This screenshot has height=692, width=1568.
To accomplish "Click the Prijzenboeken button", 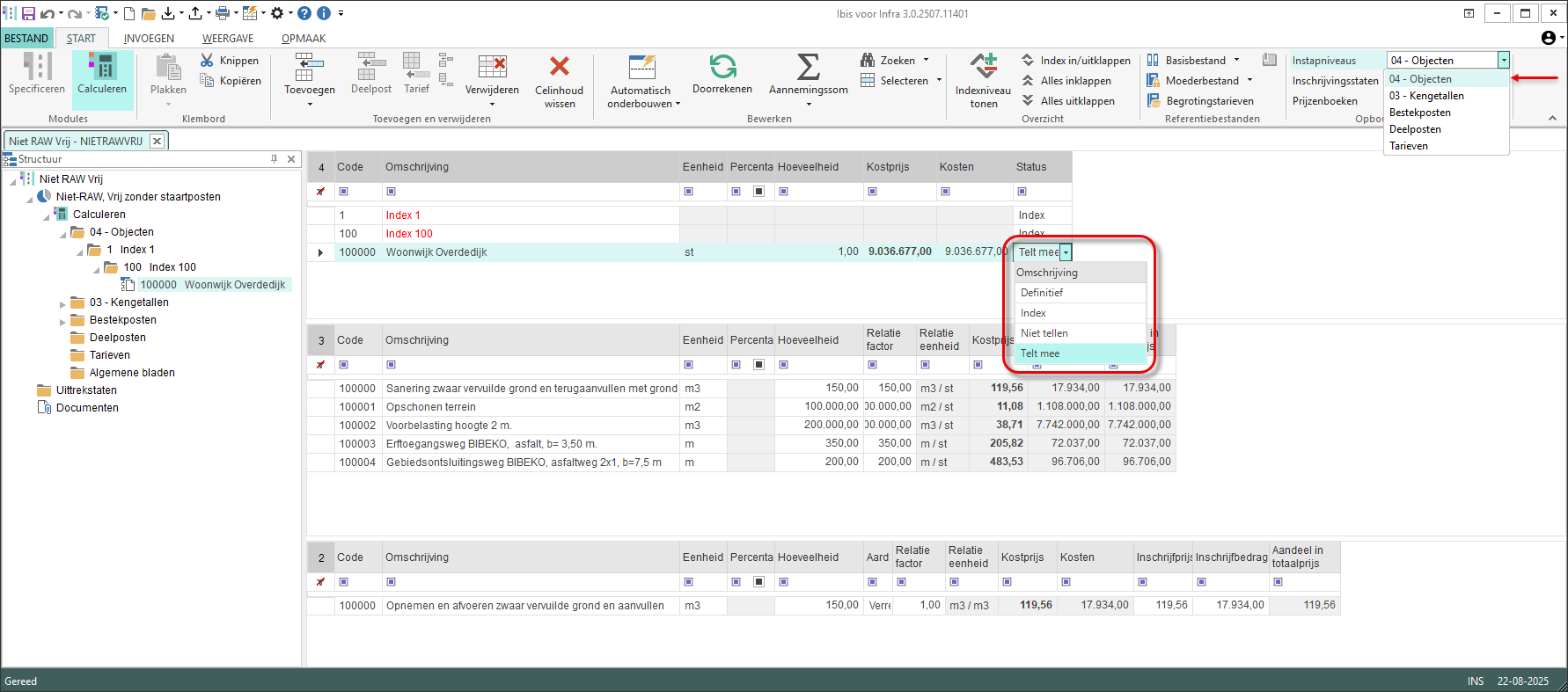I will pos(1324,101).
